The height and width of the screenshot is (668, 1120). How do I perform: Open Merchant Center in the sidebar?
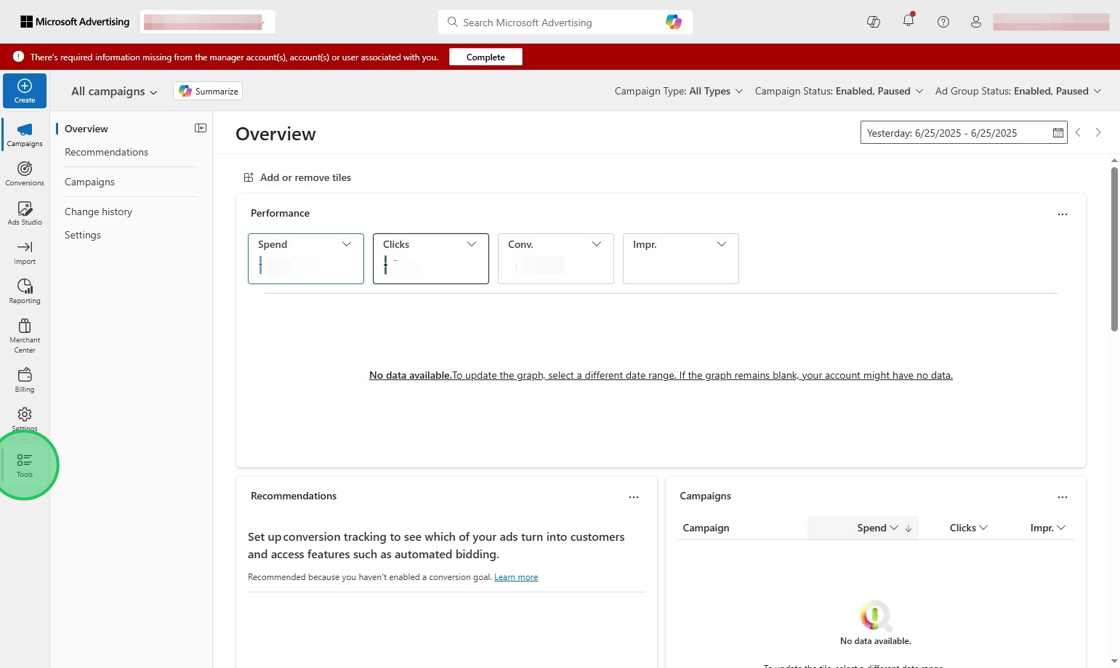coord(24,336)
